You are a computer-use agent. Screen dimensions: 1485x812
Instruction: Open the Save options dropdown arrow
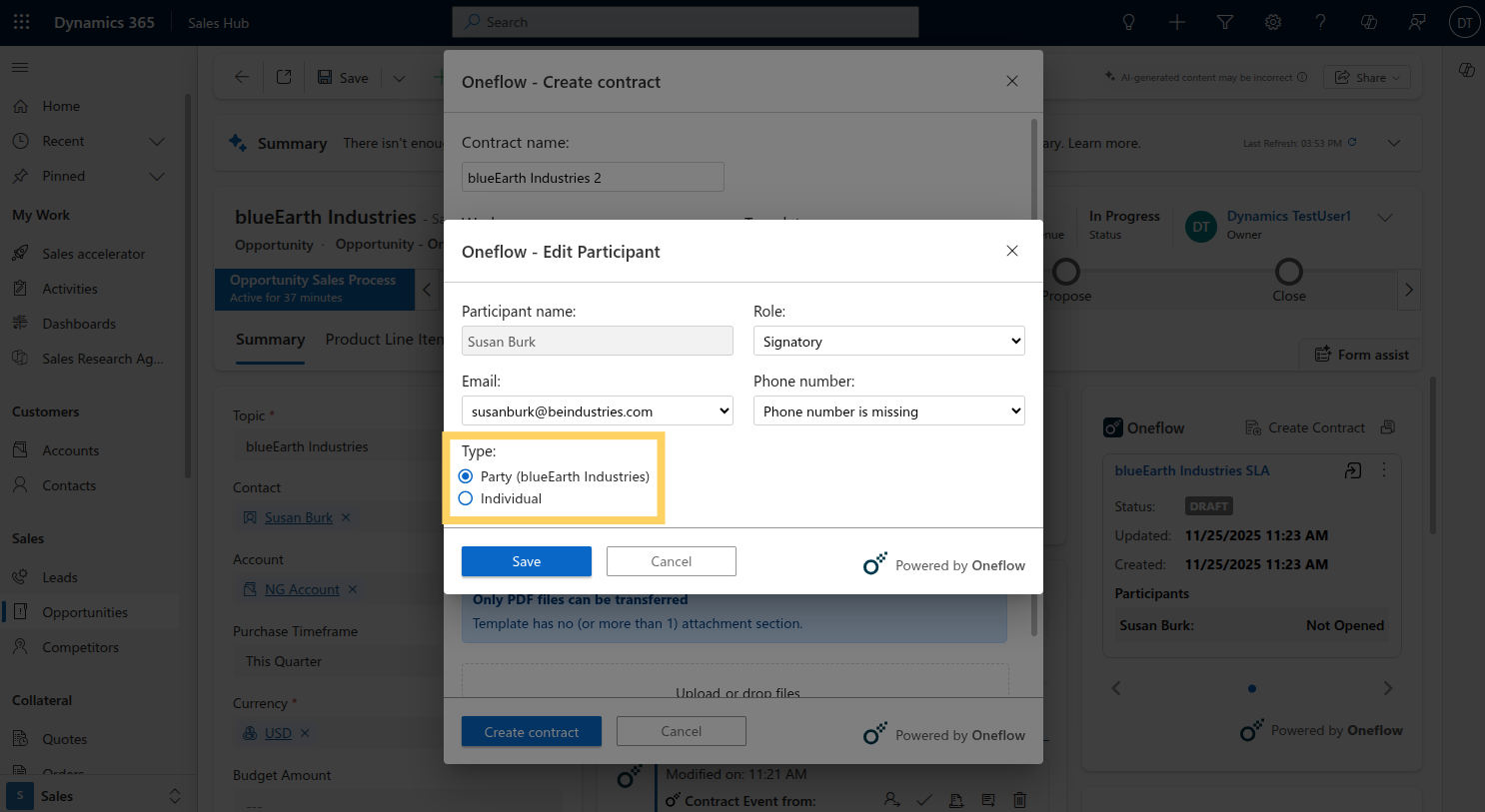tap(399, 77)
